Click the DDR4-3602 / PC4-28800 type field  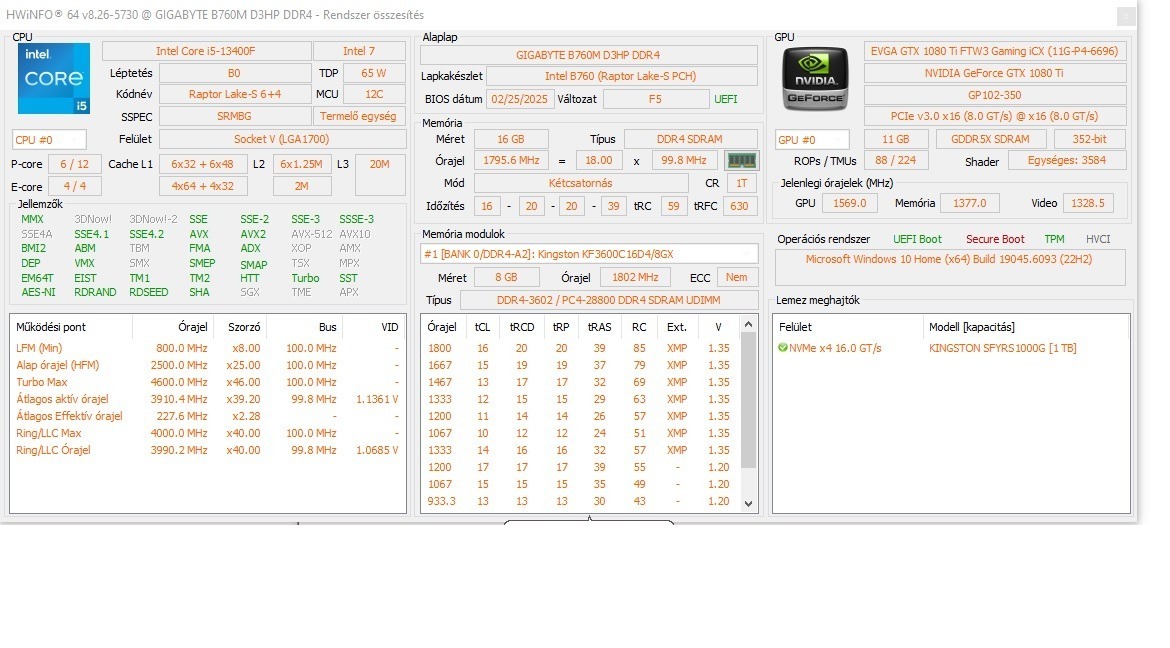pyautogui.click(x=609, y=300)
